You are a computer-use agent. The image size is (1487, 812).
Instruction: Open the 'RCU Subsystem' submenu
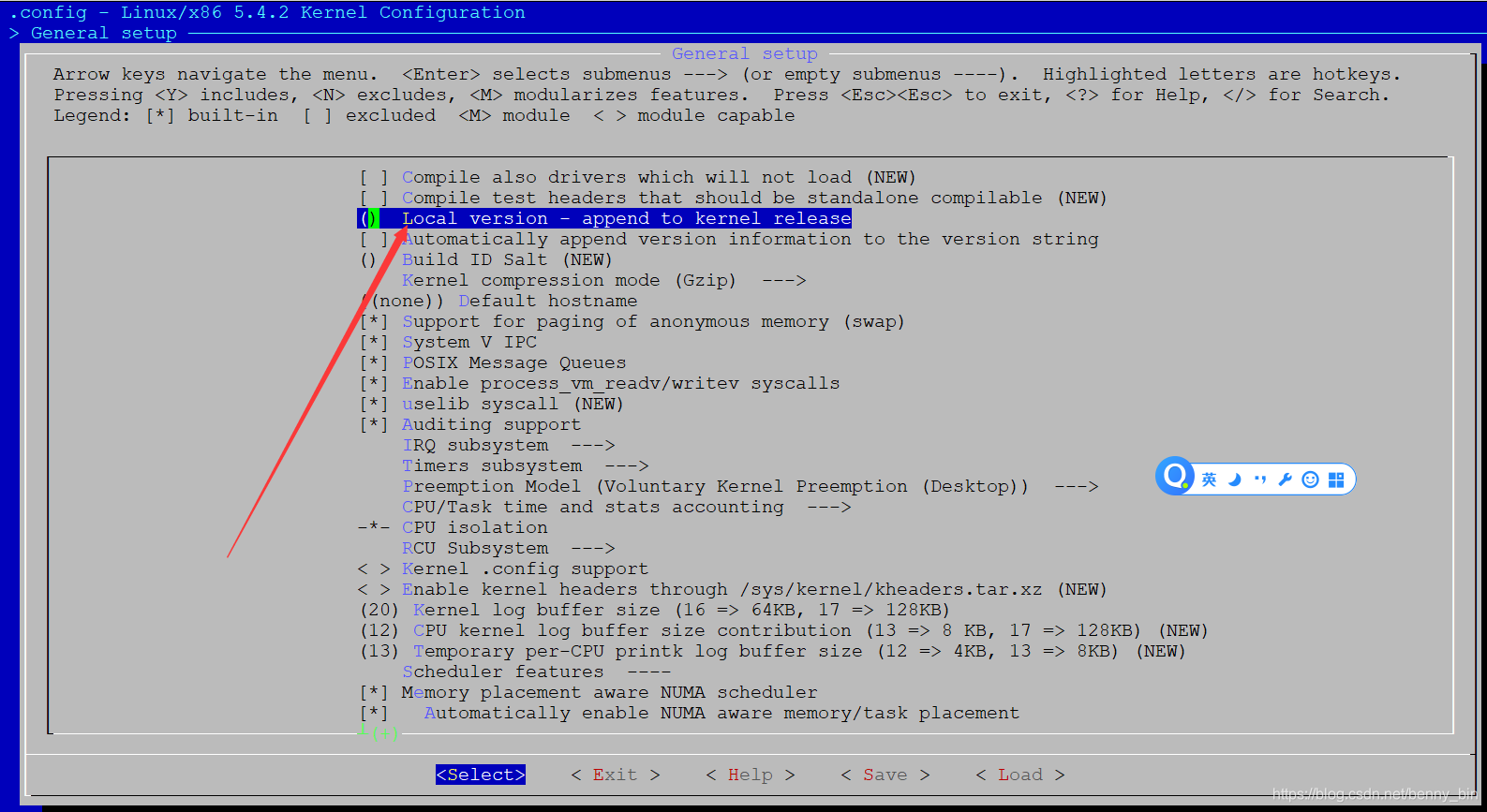[509, 548]
